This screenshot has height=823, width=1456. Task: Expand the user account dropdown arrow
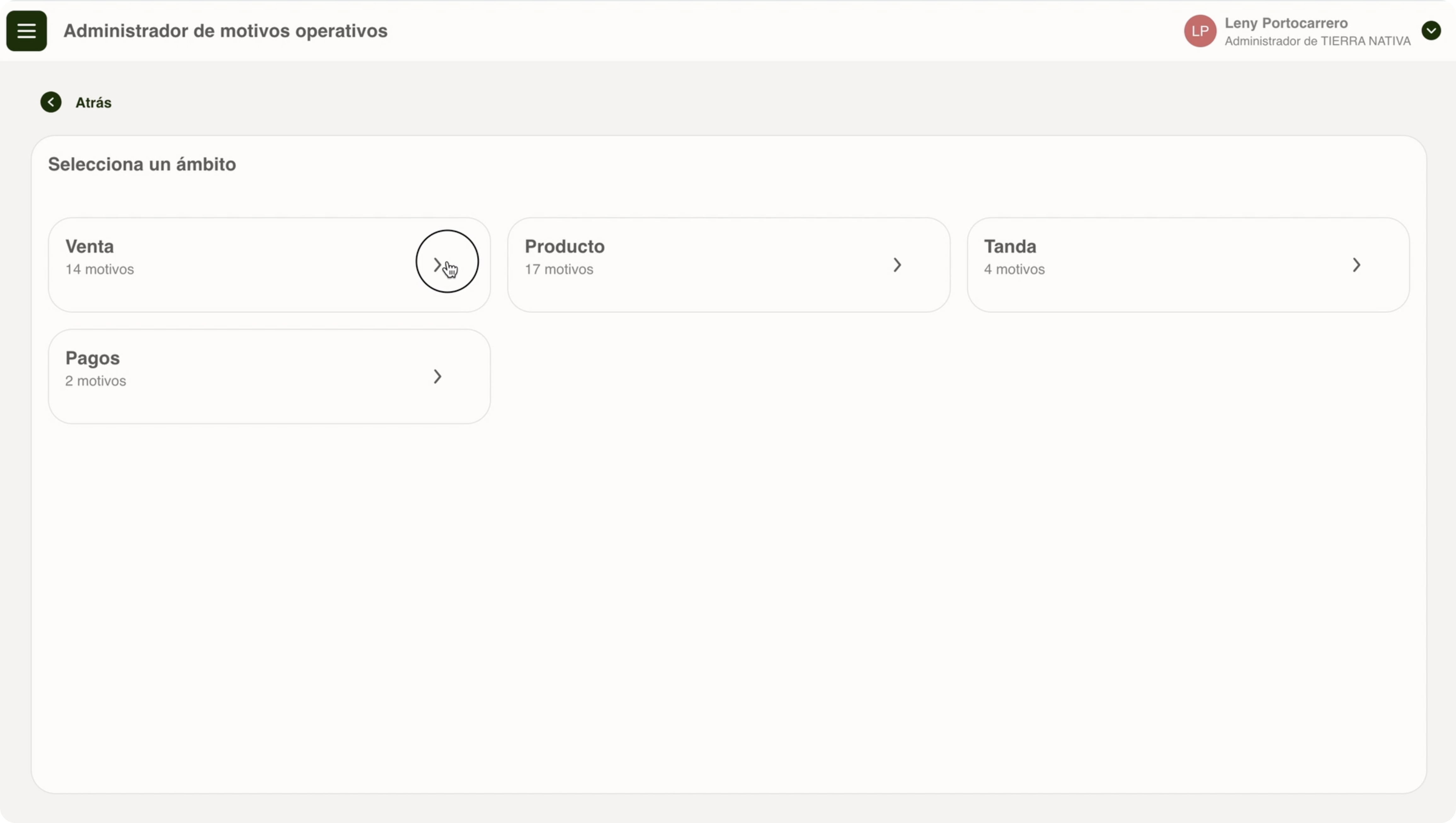pos(1430,31)
